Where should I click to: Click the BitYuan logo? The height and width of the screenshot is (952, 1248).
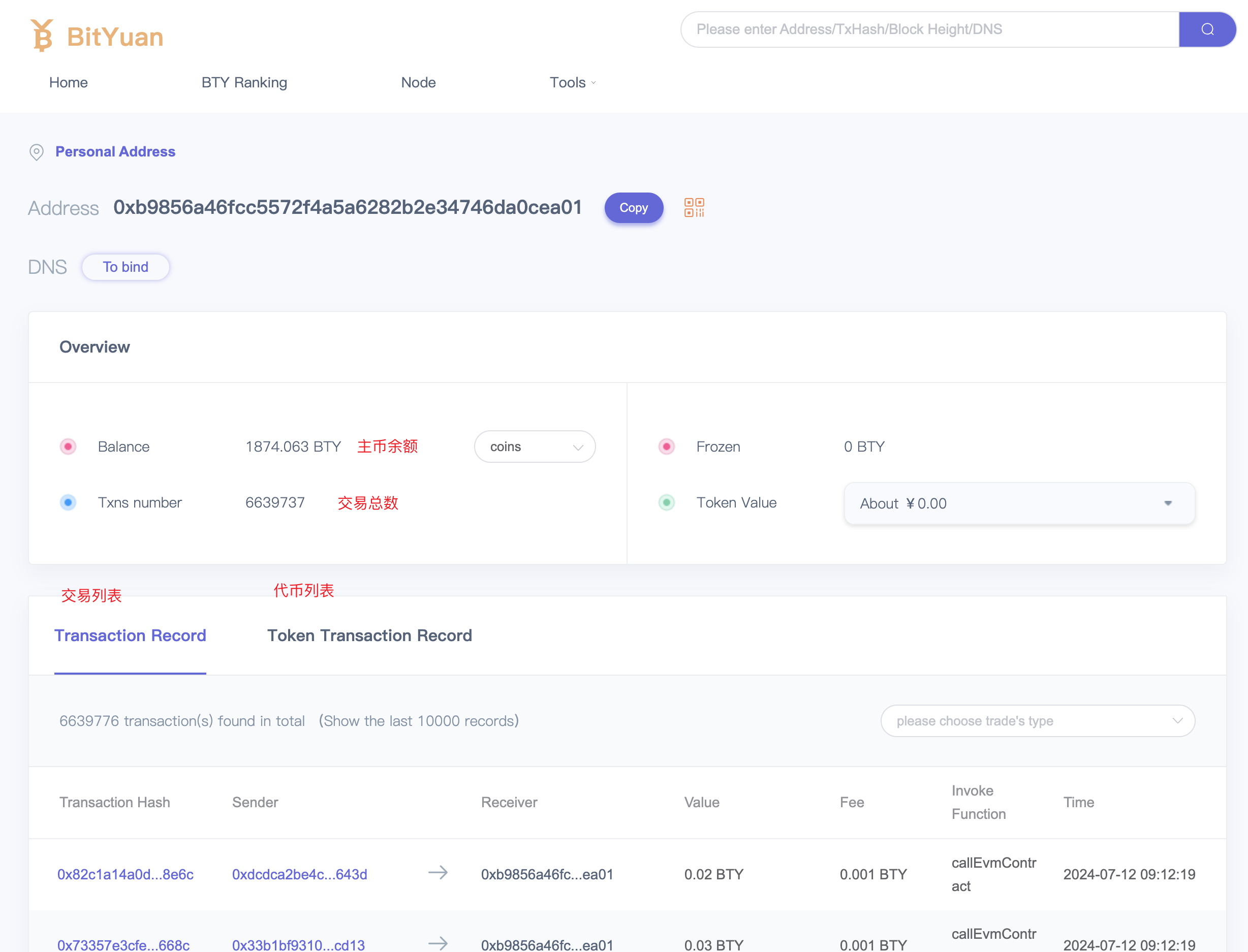point(98,36)
